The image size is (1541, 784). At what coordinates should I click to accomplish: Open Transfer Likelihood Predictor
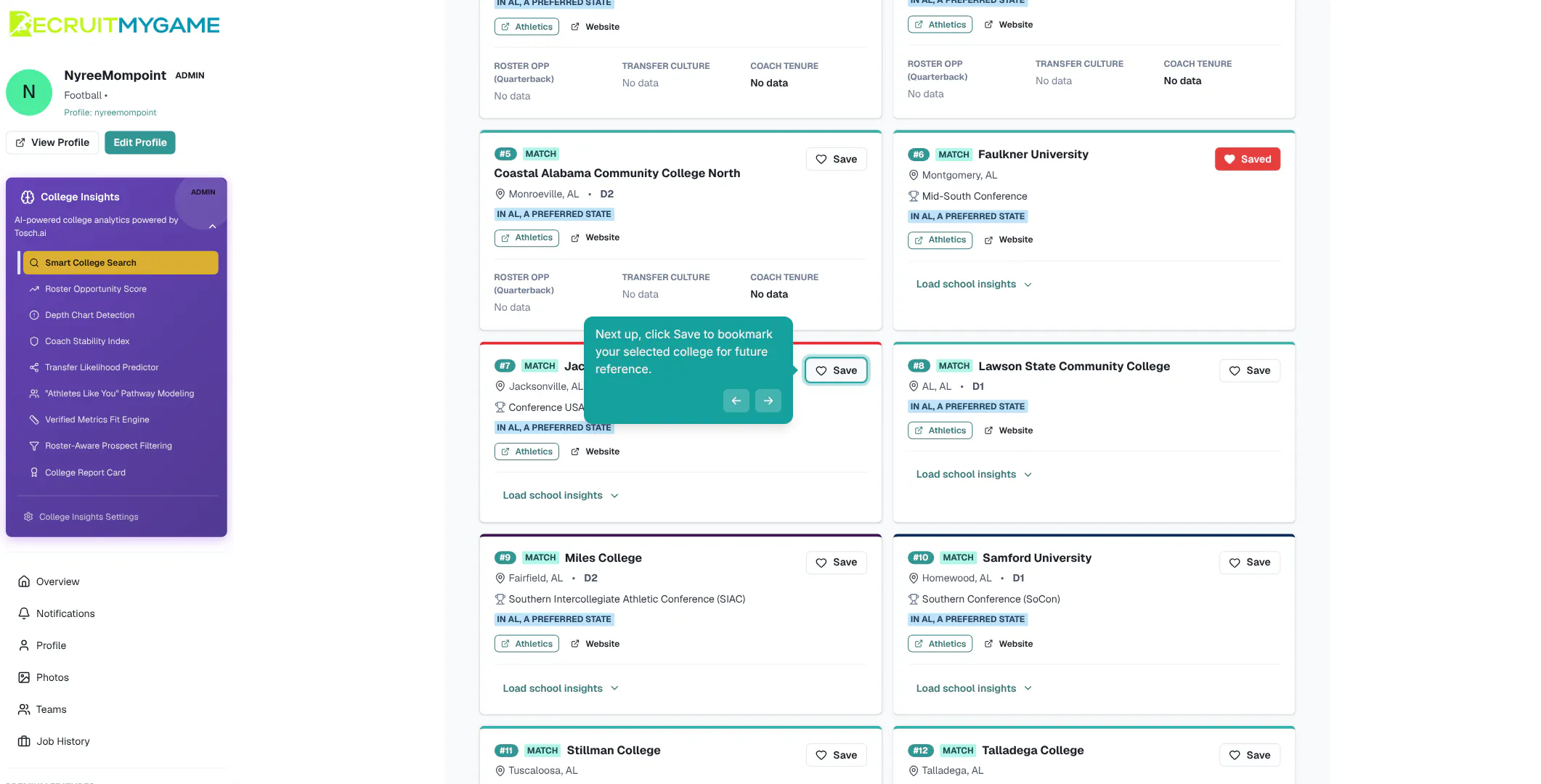tap(102, 367)
